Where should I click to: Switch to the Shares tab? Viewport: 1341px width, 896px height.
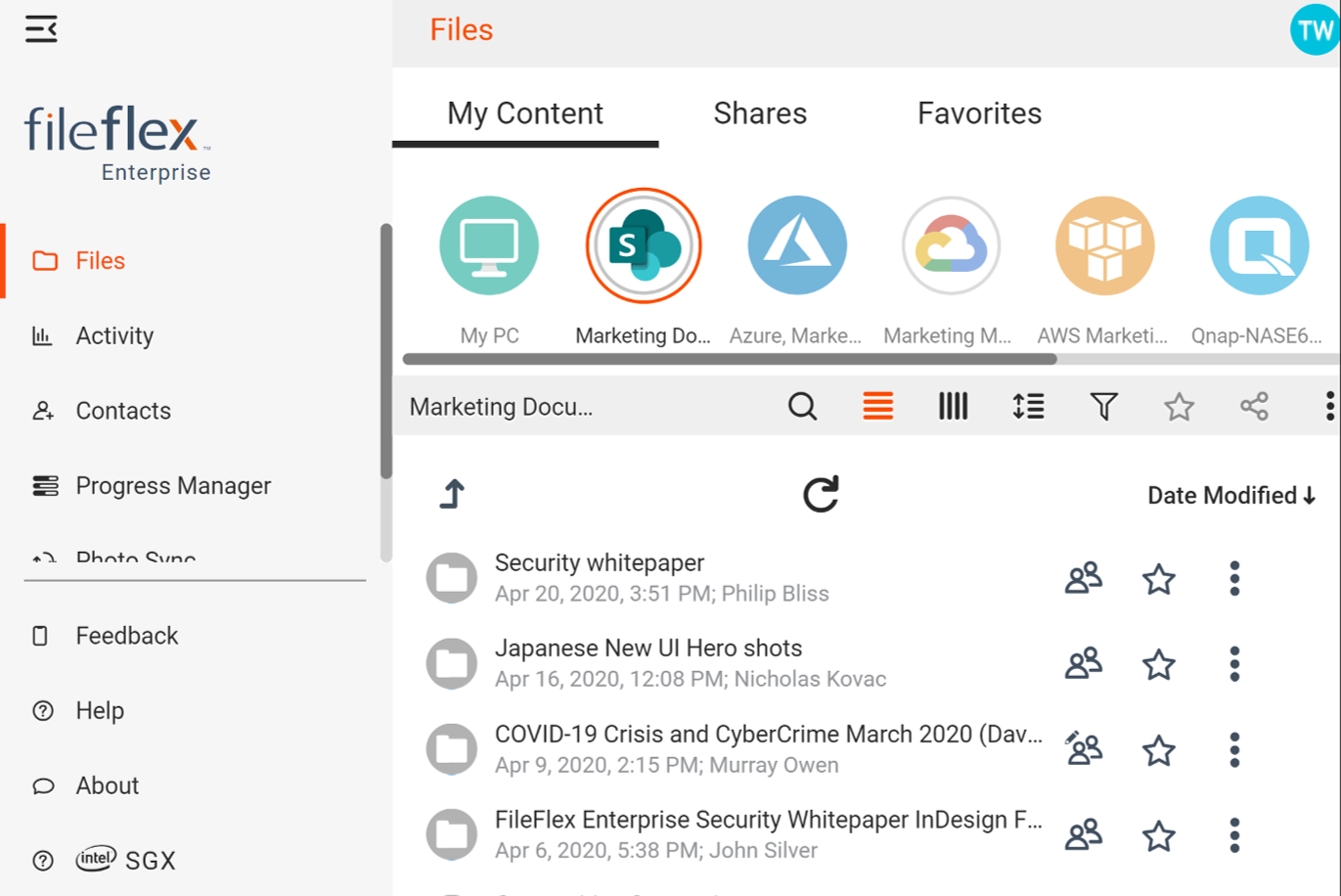coord(760,112)
